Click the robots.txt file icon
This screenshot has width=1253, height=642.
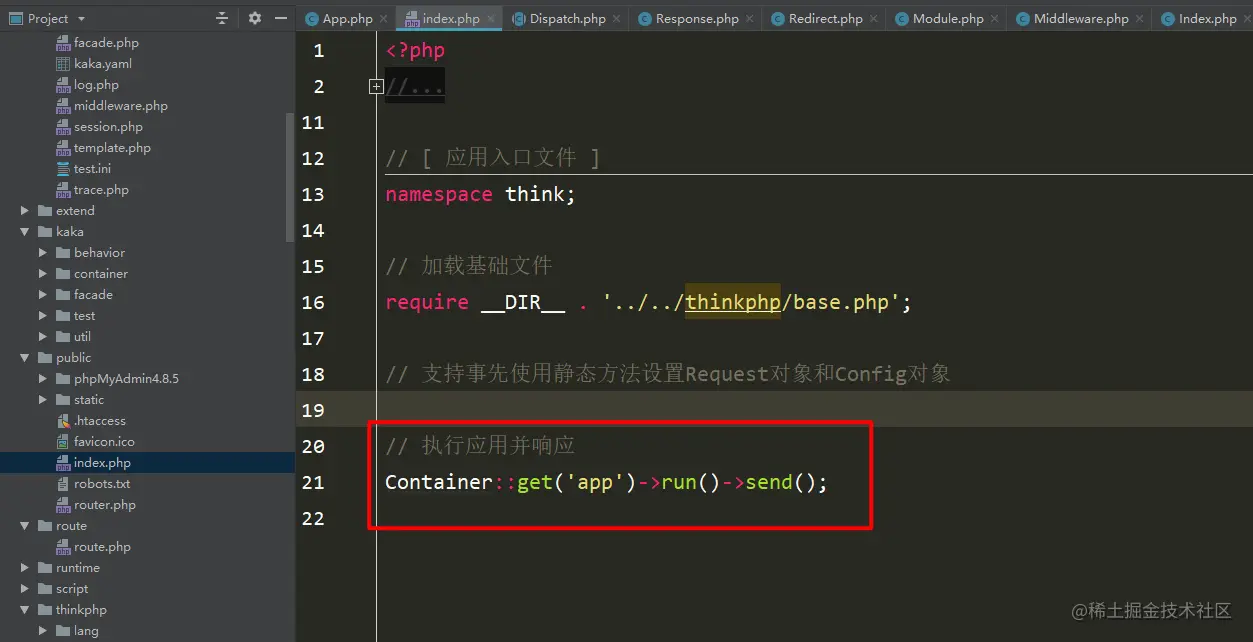(63, 484)
